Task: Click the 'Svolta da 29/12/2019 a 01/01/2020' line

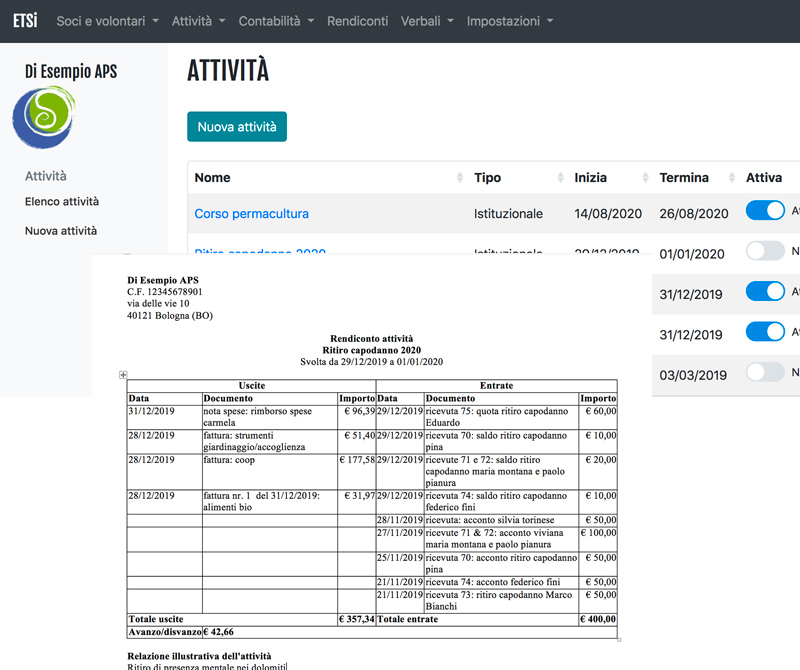Action: coord(371,362)
